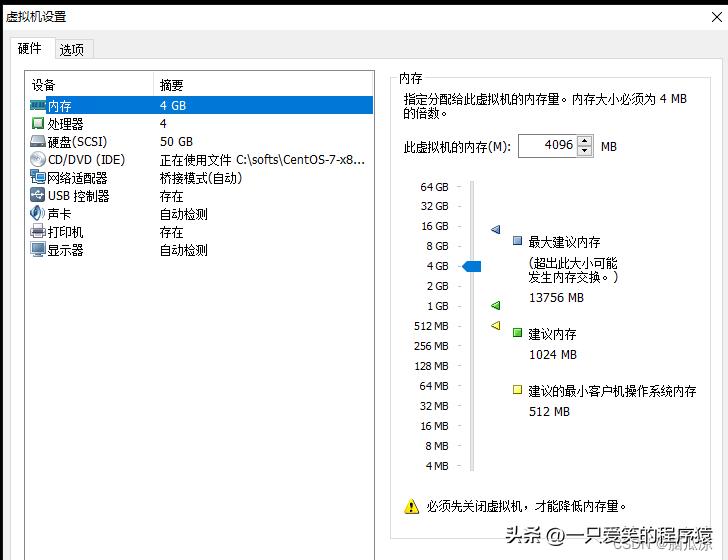Click the USB controller (USB 控制器) icon

click(38, 195)
